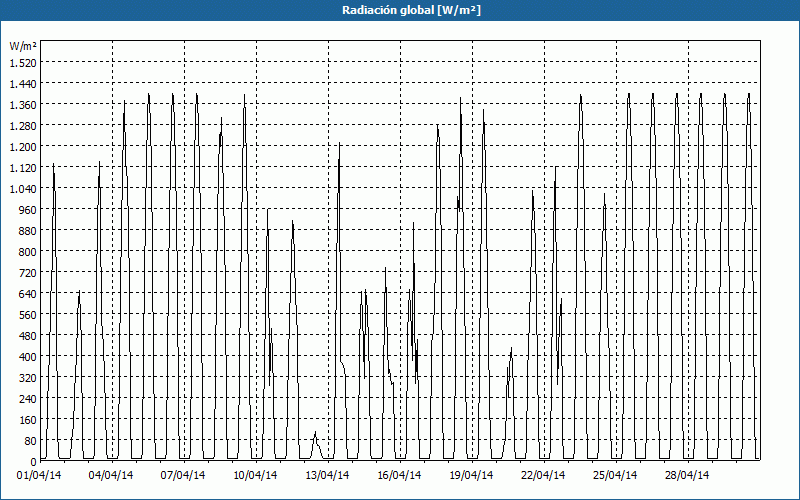Click the 240 y-axis label
The height and width of the screenshot is (500, 800).
(x=28, y=398)
